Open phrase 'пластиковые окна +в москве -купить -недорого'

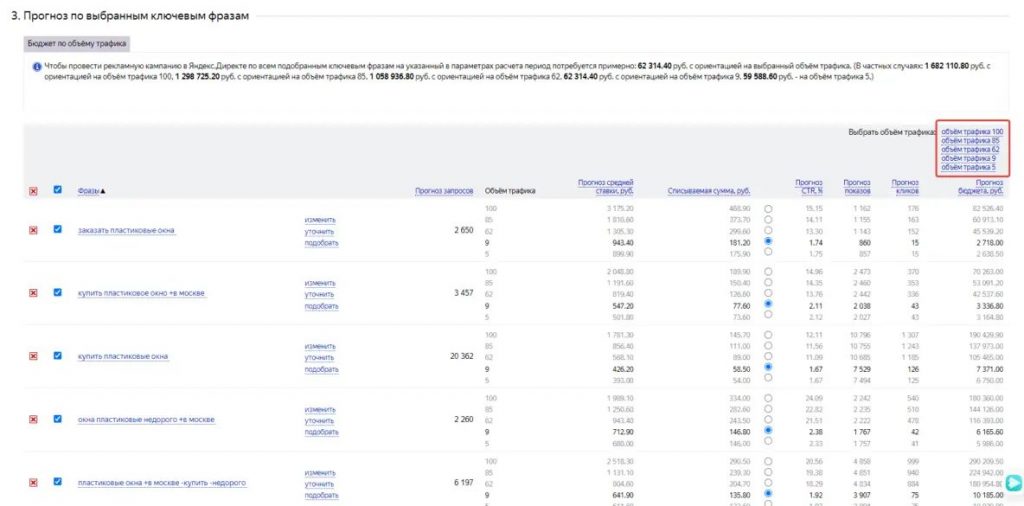161,482
